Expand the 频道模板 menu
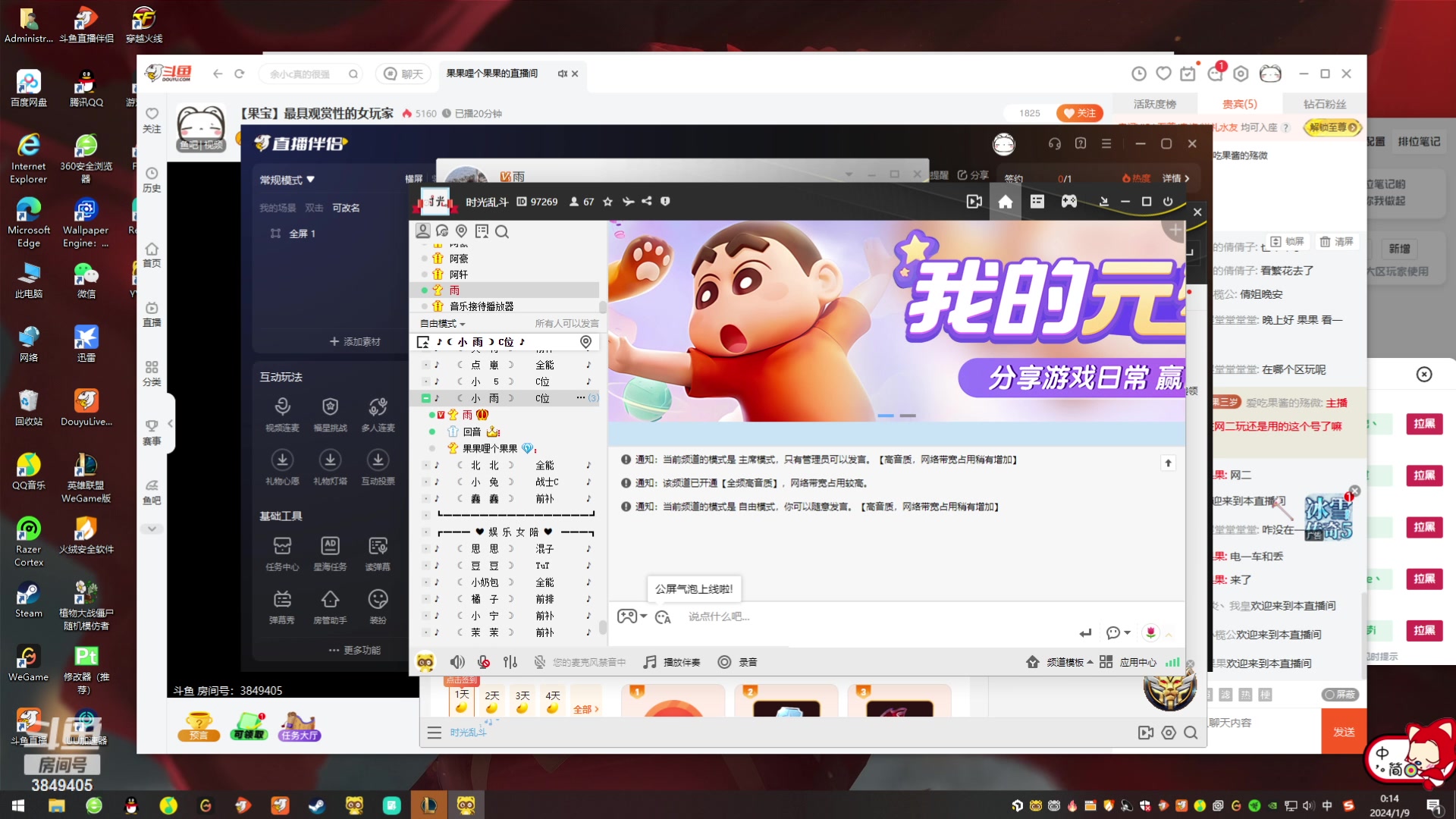1456x819 pixels. coord(1059,662)
